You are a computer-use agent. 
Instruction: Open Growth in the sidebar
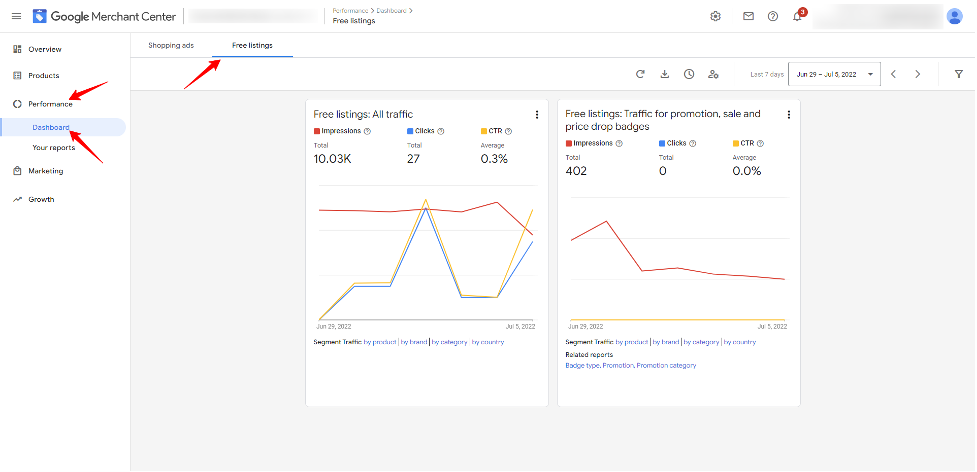[x=41, y=199]
